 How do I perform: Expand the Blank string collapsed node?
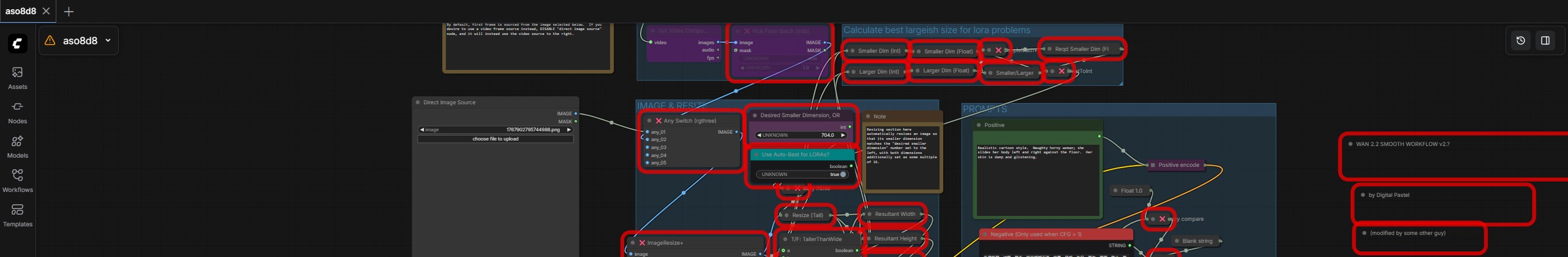click(1177, 241)
